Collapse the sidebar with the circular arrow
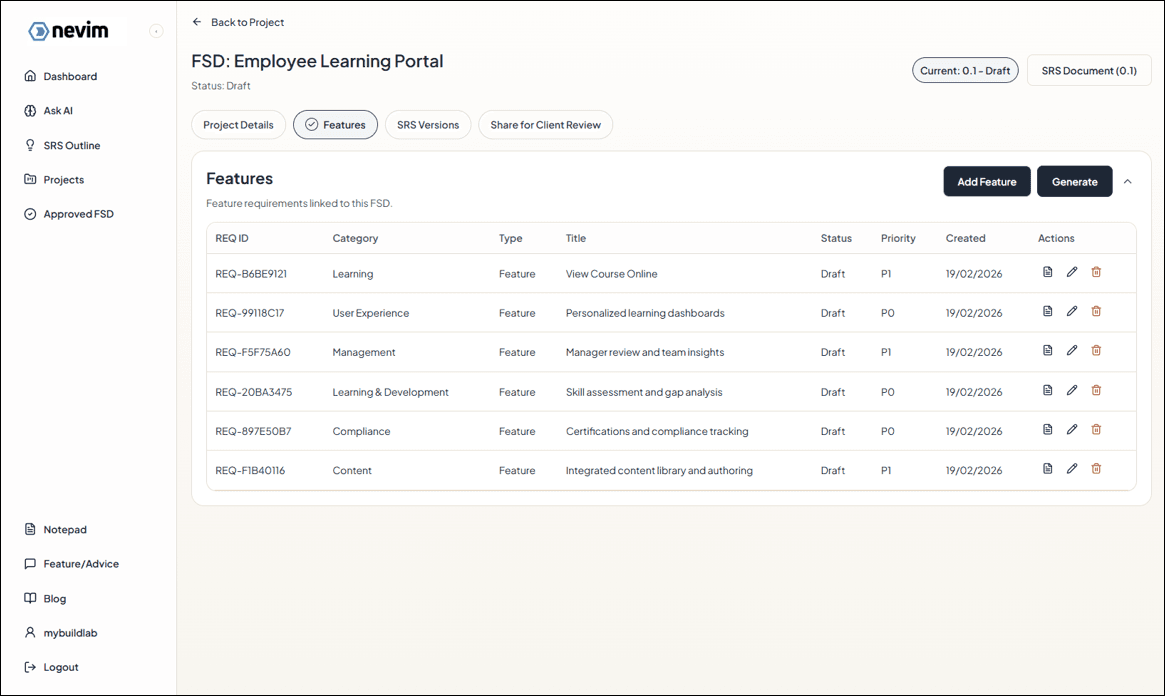Screen dimensions: 1165x696 pyautogui.click(x=156, y=31)
